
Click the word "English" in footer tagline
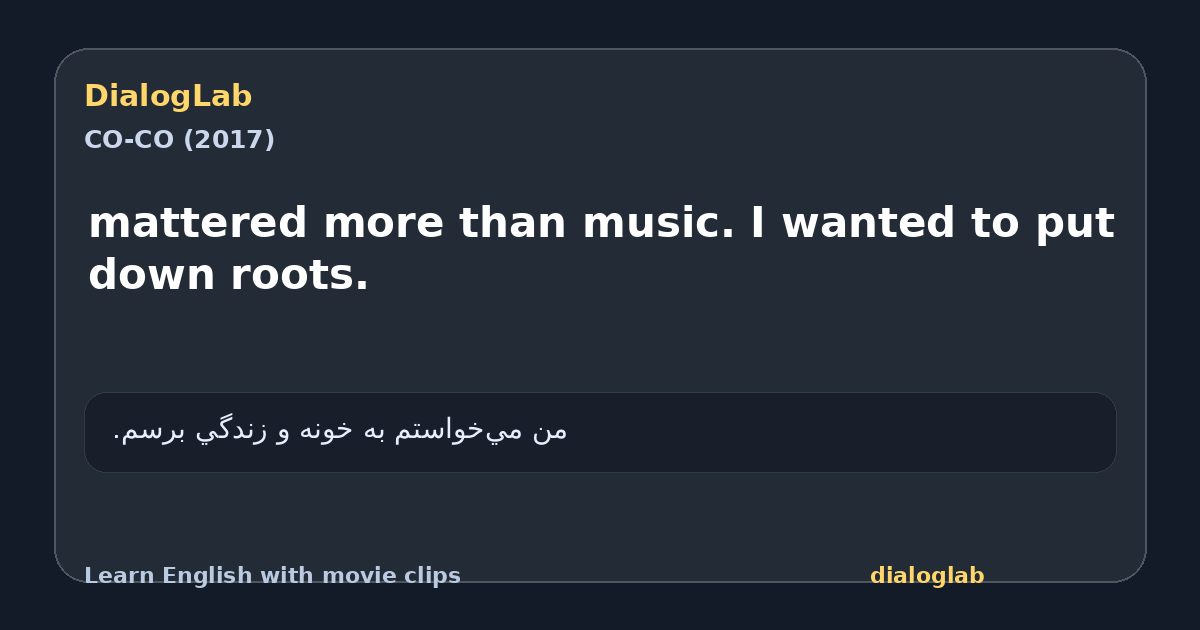(200, 577)
